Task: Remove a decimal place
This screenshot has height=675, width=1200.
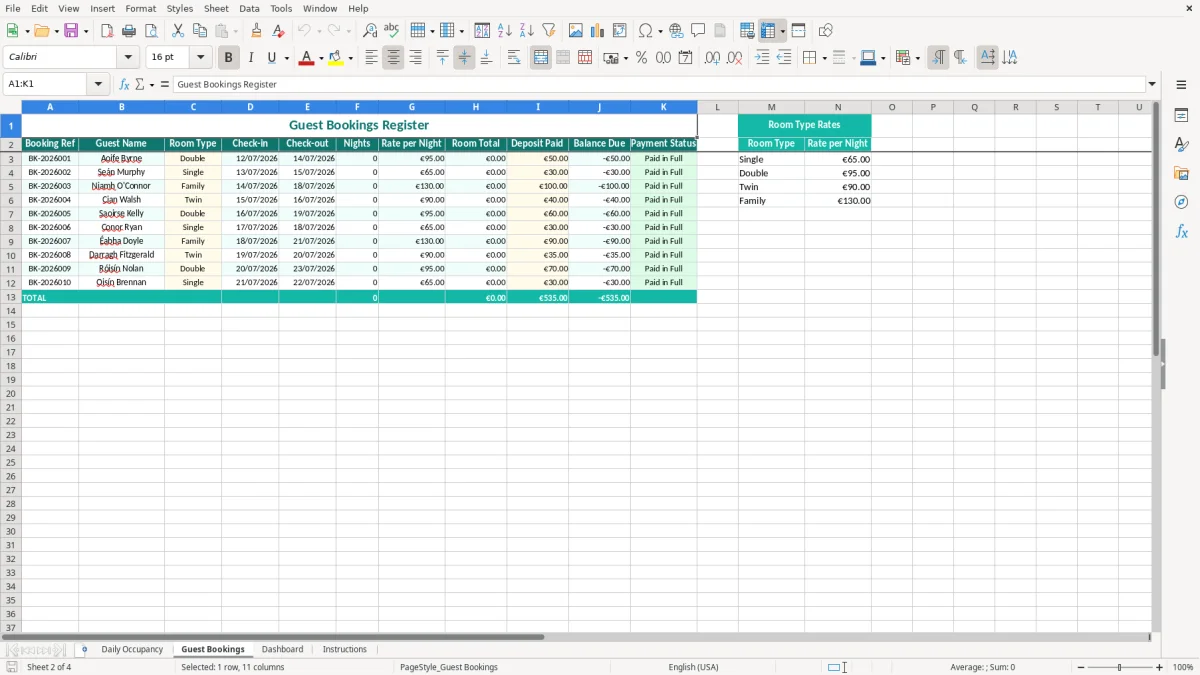Action: [734, 58]
